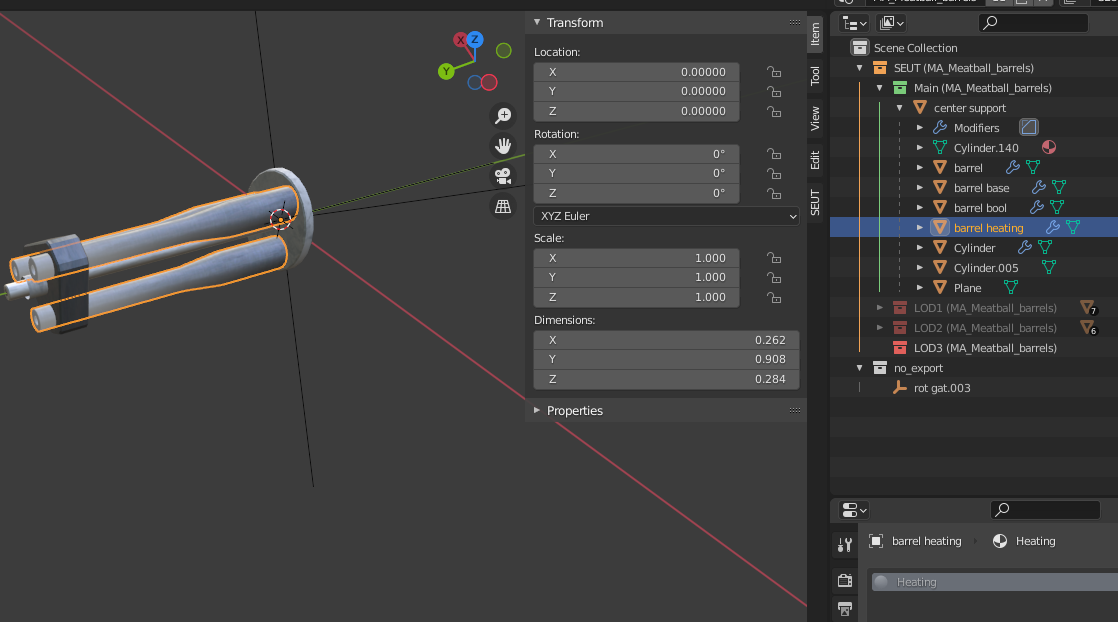Viewport: 1118px width, 622px height.
Task: Lock Location X with padlock icon
Action: click(774, 72)
